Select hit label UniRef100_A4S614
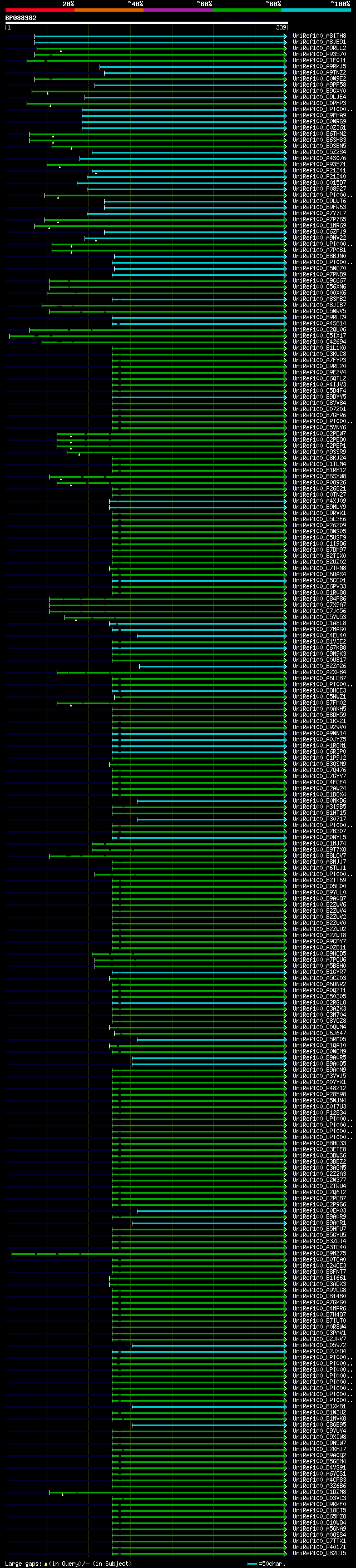This screenshot has width=356, height=1568. 319,324
